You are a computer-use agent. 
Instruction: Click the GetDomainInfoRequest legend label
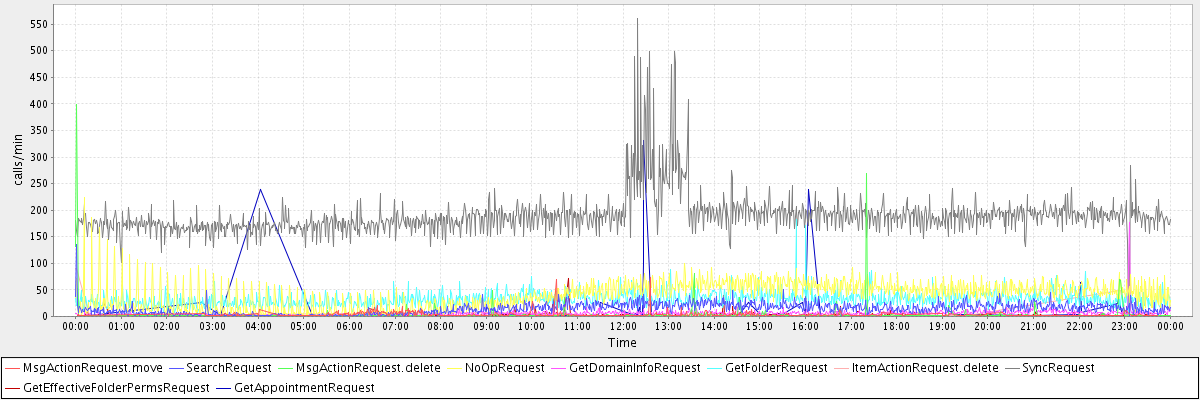pos(634,369)
